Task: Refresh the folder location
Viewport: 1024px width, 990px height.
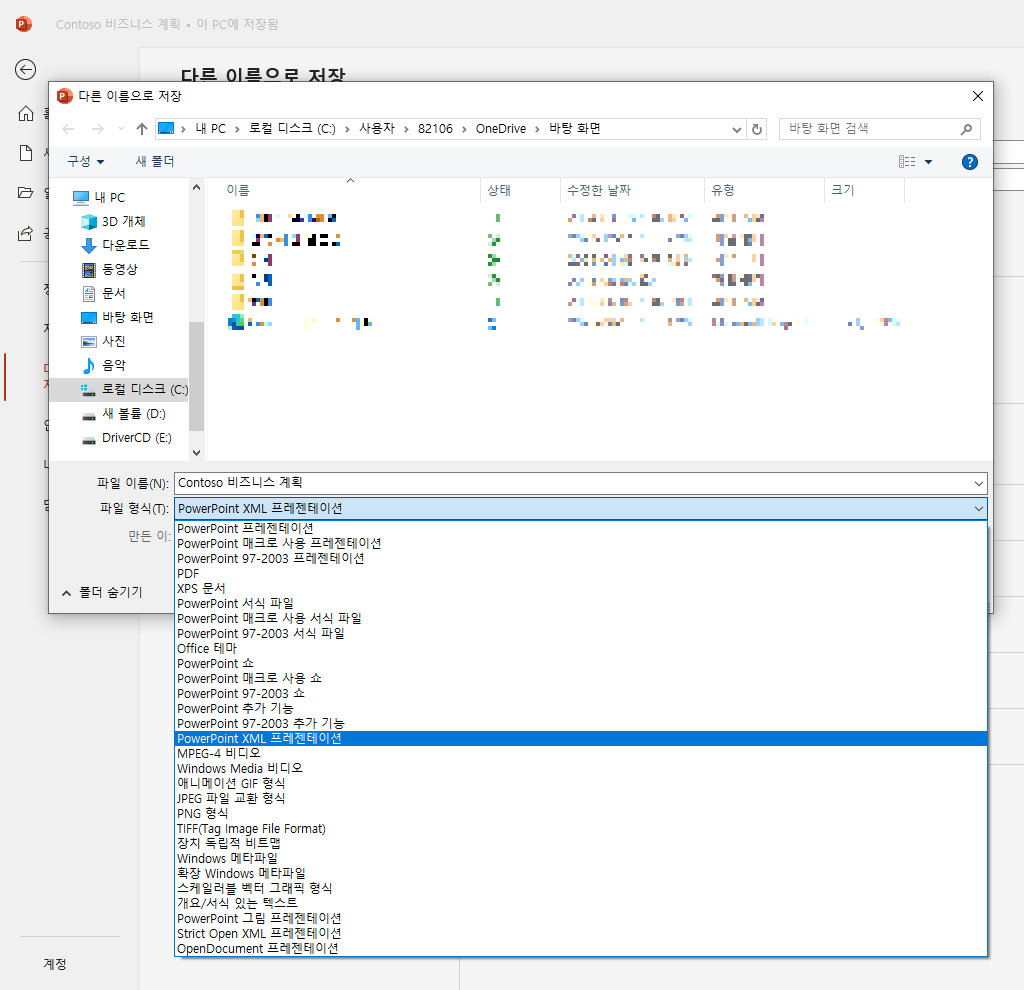Action: [x=757, y=129]
